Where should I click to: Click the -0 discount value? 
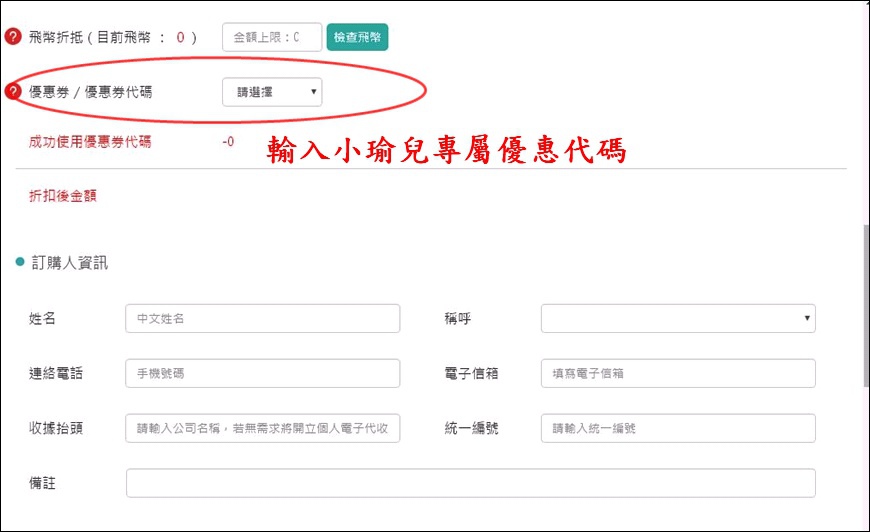pyautogui.click(x=228, y=142)
